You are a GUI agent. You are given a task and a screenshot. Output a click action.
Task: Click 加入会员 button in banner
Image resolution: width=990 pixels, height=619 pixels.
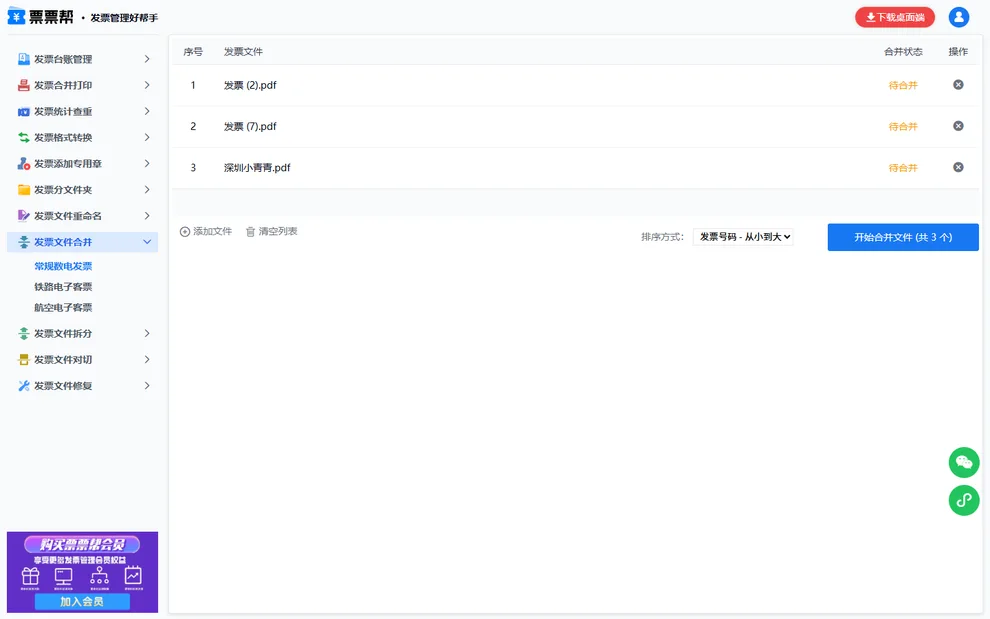tap(82, 602)
